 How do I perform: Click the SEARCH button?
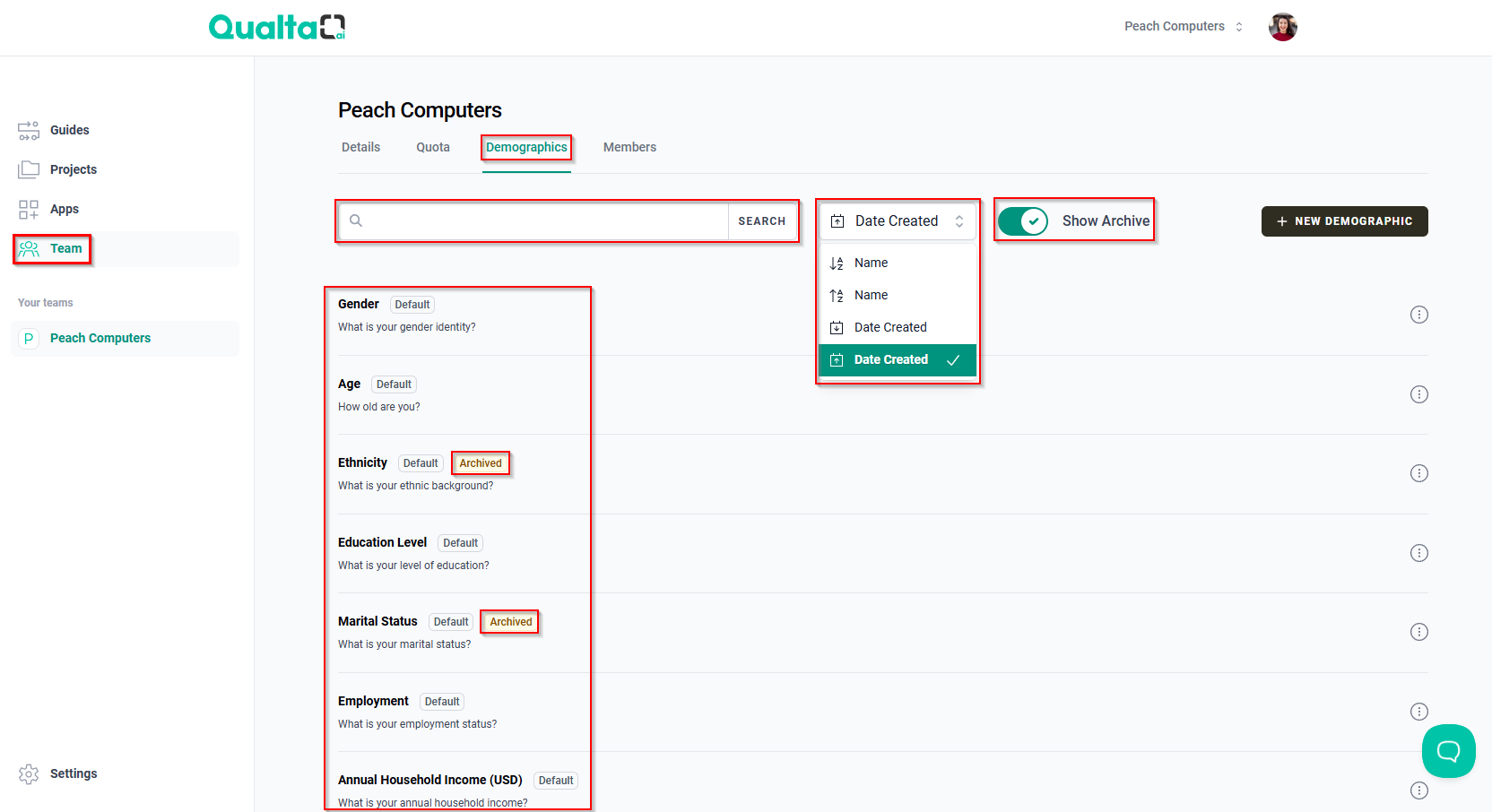coord(762,221)
